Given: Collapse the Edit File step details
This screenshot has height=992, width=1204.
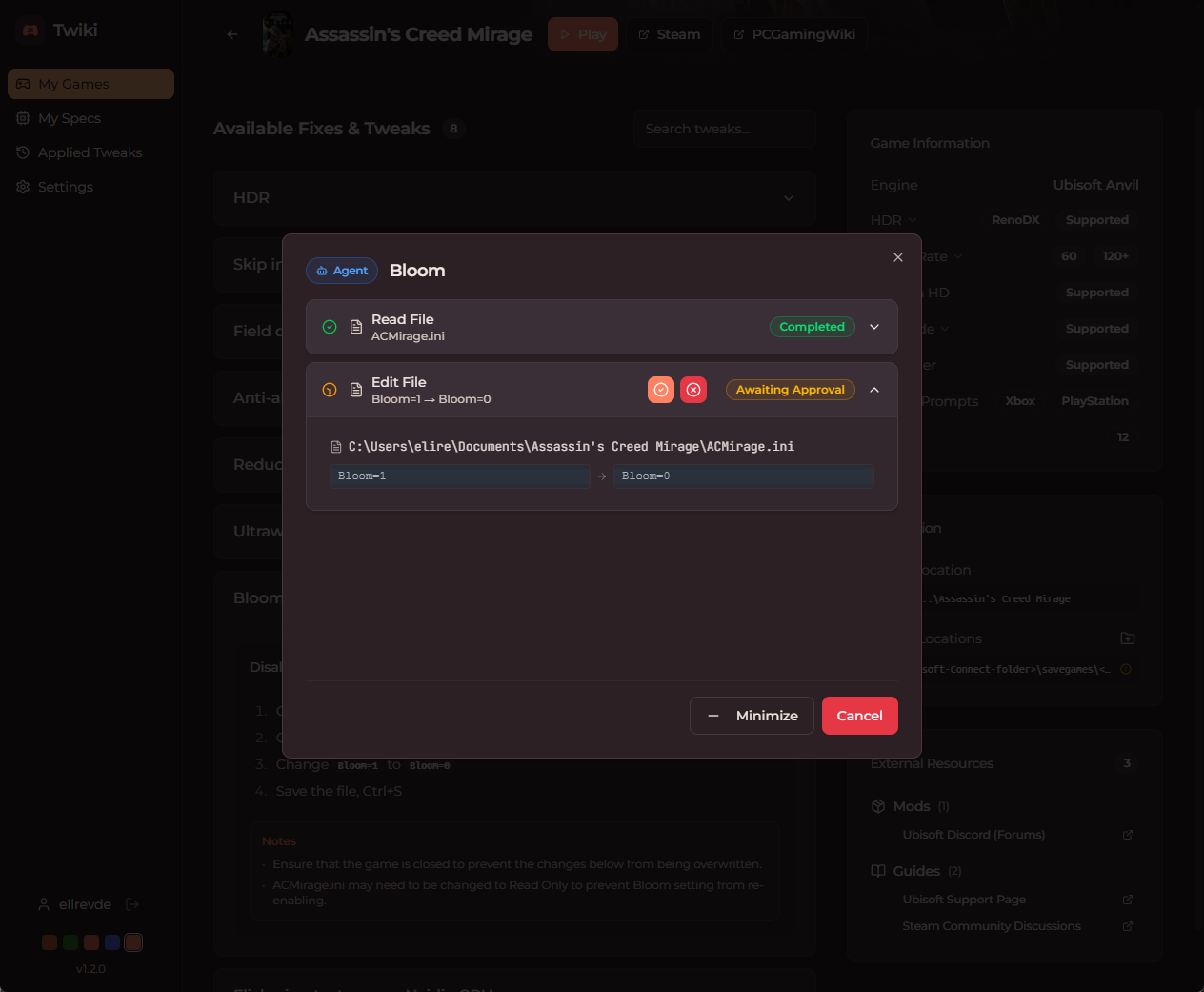Looking at the screenshot, I should coord(874,390).
